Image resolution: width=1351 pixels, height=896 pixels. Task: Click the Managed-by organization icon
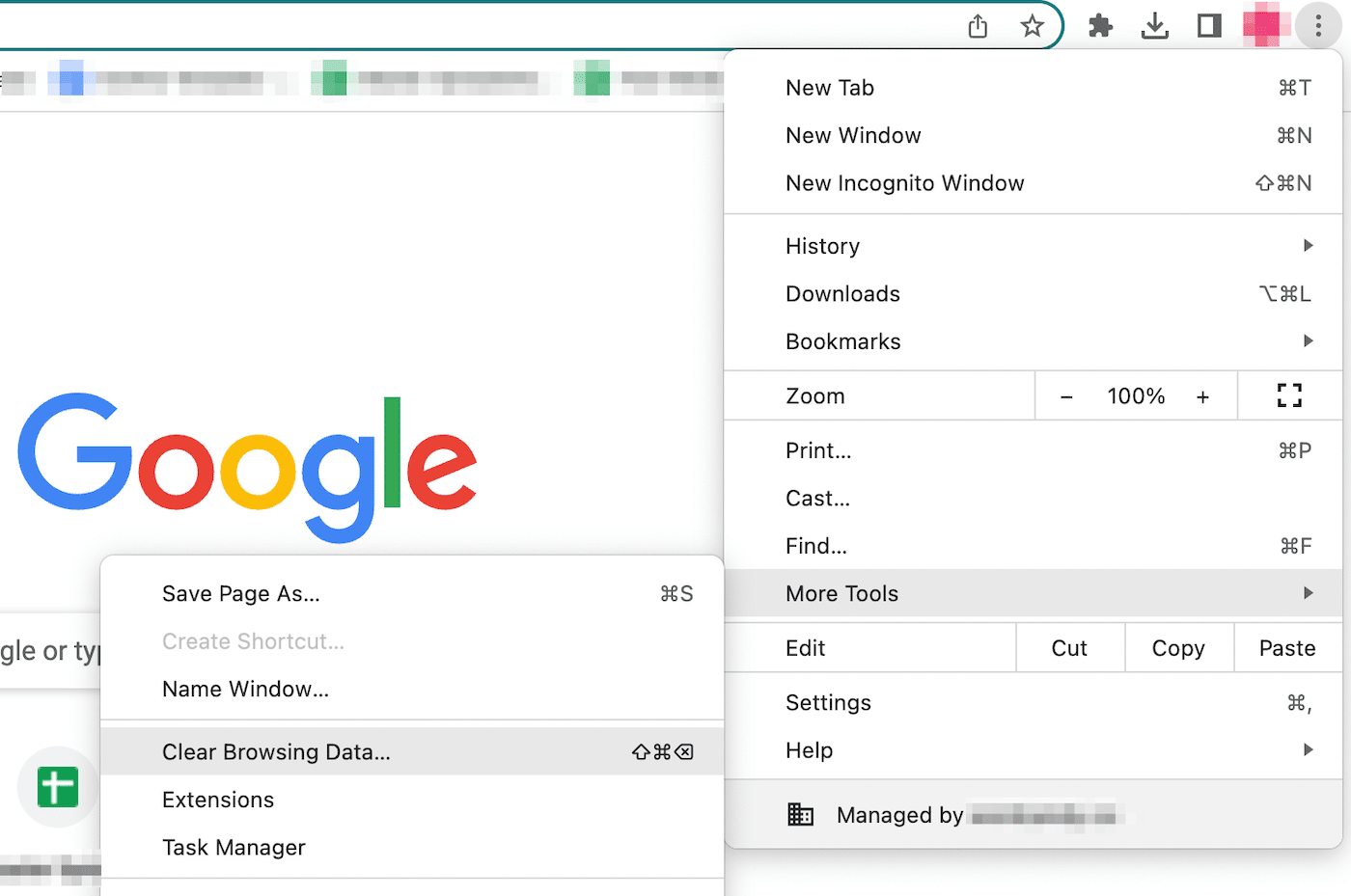(x=801, y=814)
